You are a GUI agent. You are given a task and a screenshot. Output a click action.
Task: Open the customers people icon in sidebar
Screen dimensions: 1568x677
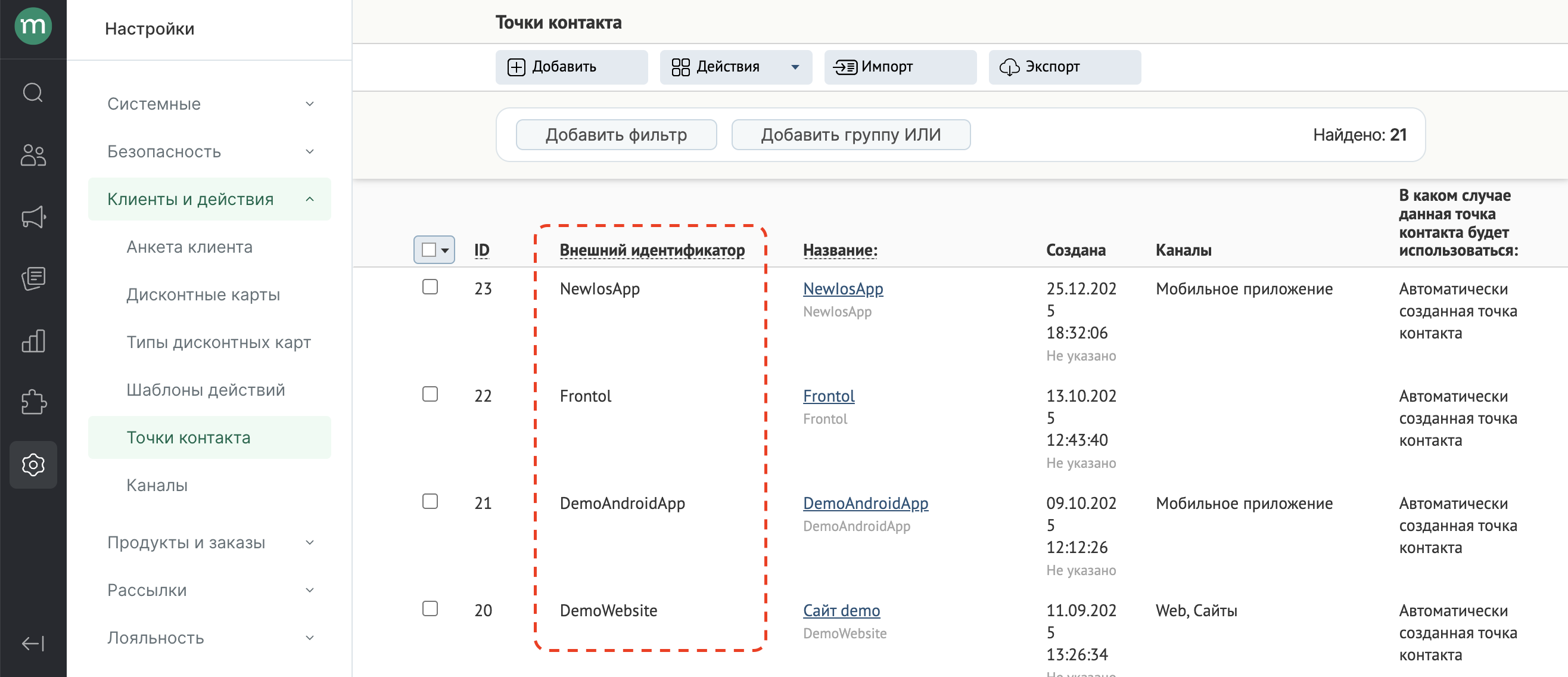click(x=33, y=156)
